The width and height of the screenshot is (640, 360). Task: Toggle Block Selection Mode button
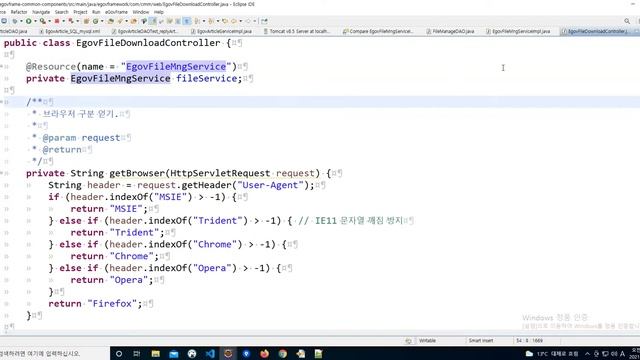(x=178, y=21)
